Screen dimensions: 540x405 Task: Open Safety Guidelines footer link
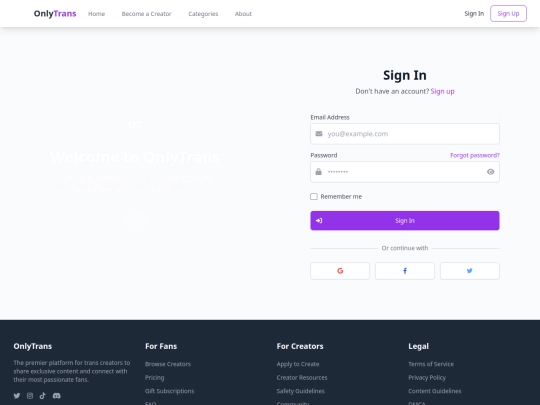click(300, 391)
